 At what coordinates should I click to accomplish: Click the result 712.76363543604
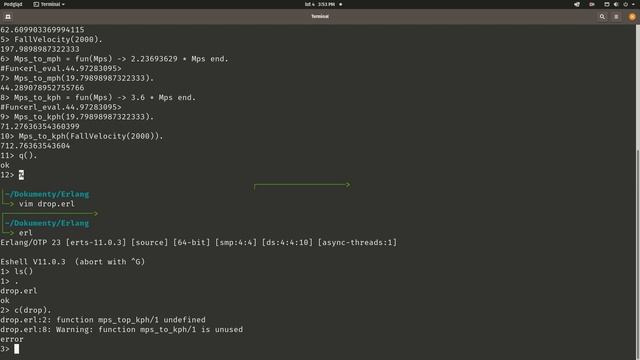click(x=35, y=146)
